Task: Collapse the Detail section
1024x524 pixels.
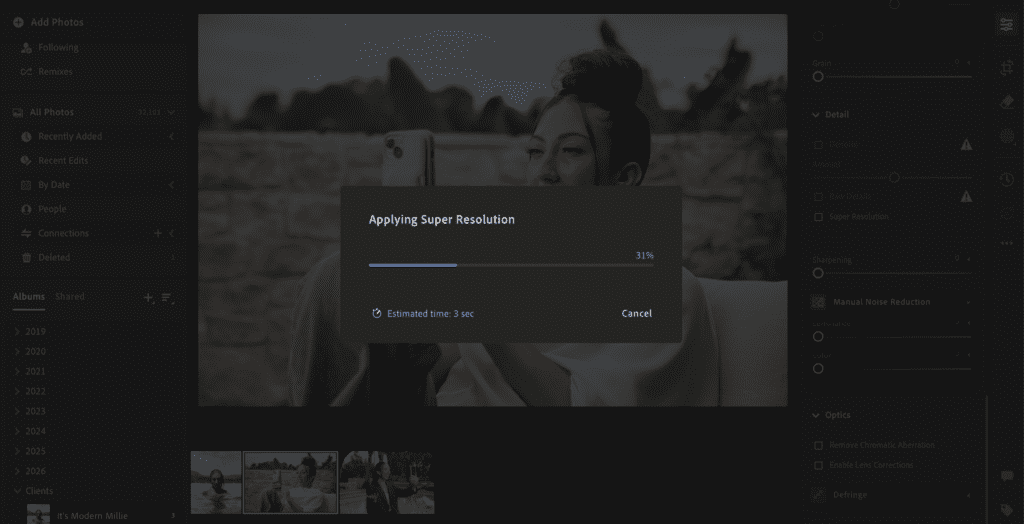Action: pyautogui.click(x=817, y=114)
